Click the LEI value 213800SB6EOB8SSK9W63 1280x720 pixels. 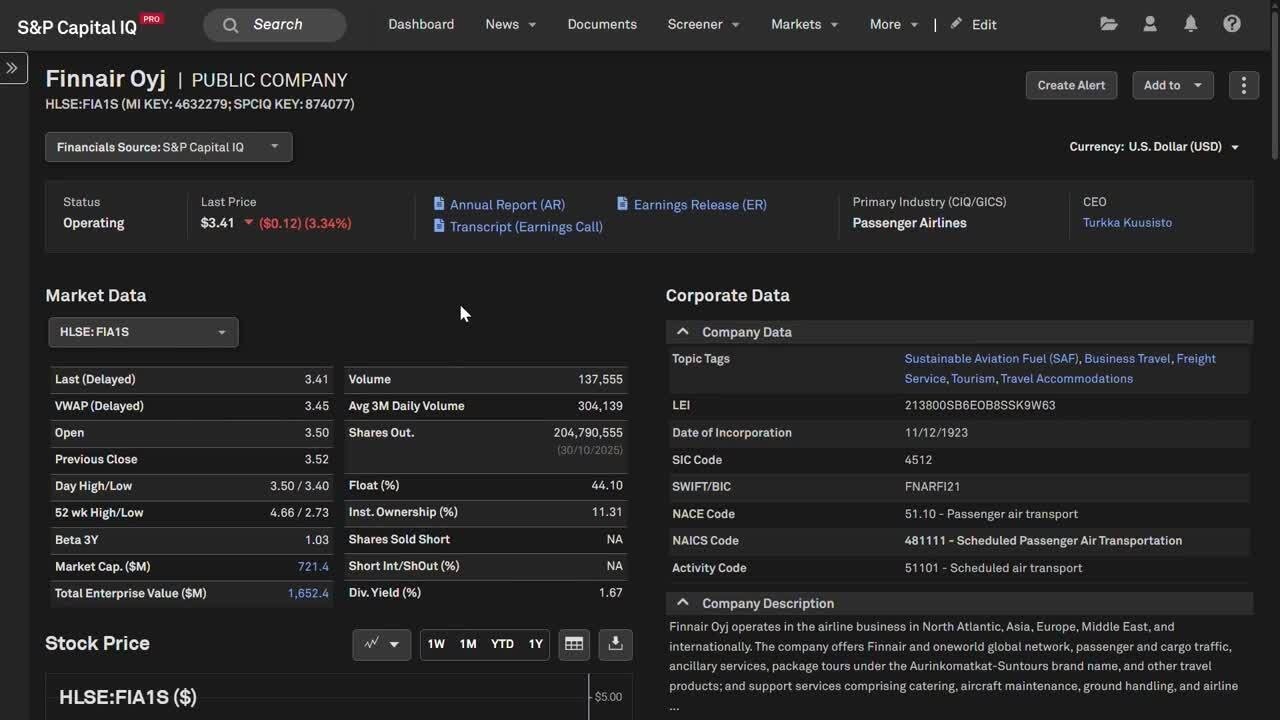[x=980, y=405]
